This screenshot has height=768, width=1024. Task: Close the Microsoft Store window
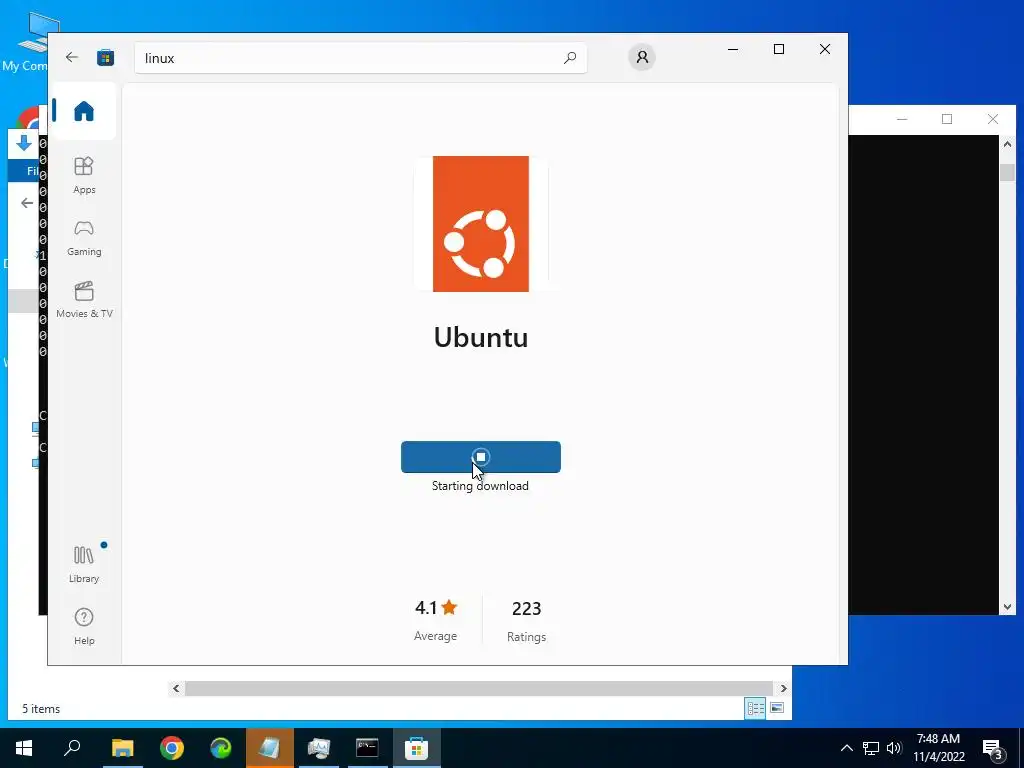[825, 49]
